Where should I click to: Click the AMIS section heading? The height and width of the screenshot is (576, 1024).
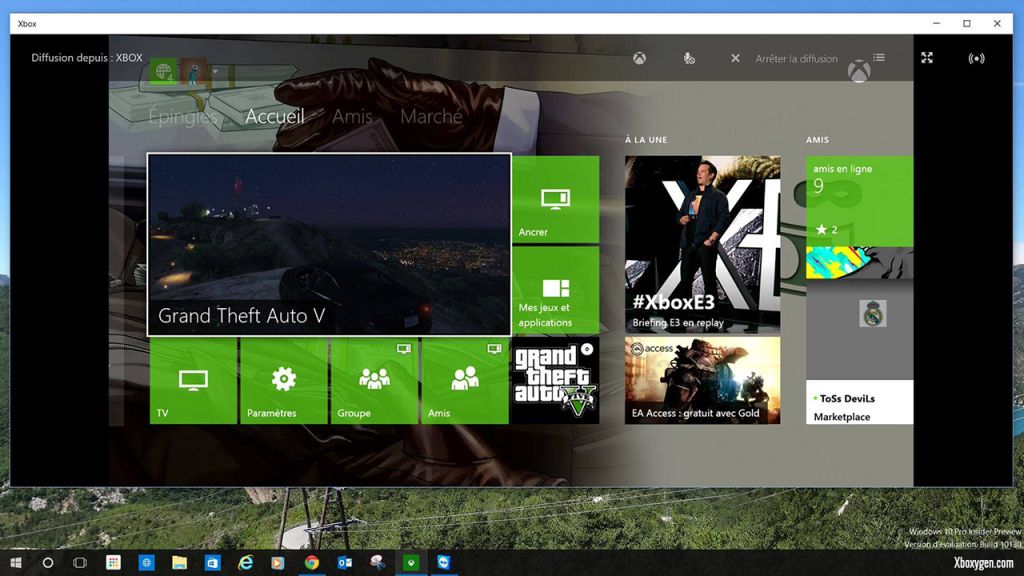(x=817, y=140)
